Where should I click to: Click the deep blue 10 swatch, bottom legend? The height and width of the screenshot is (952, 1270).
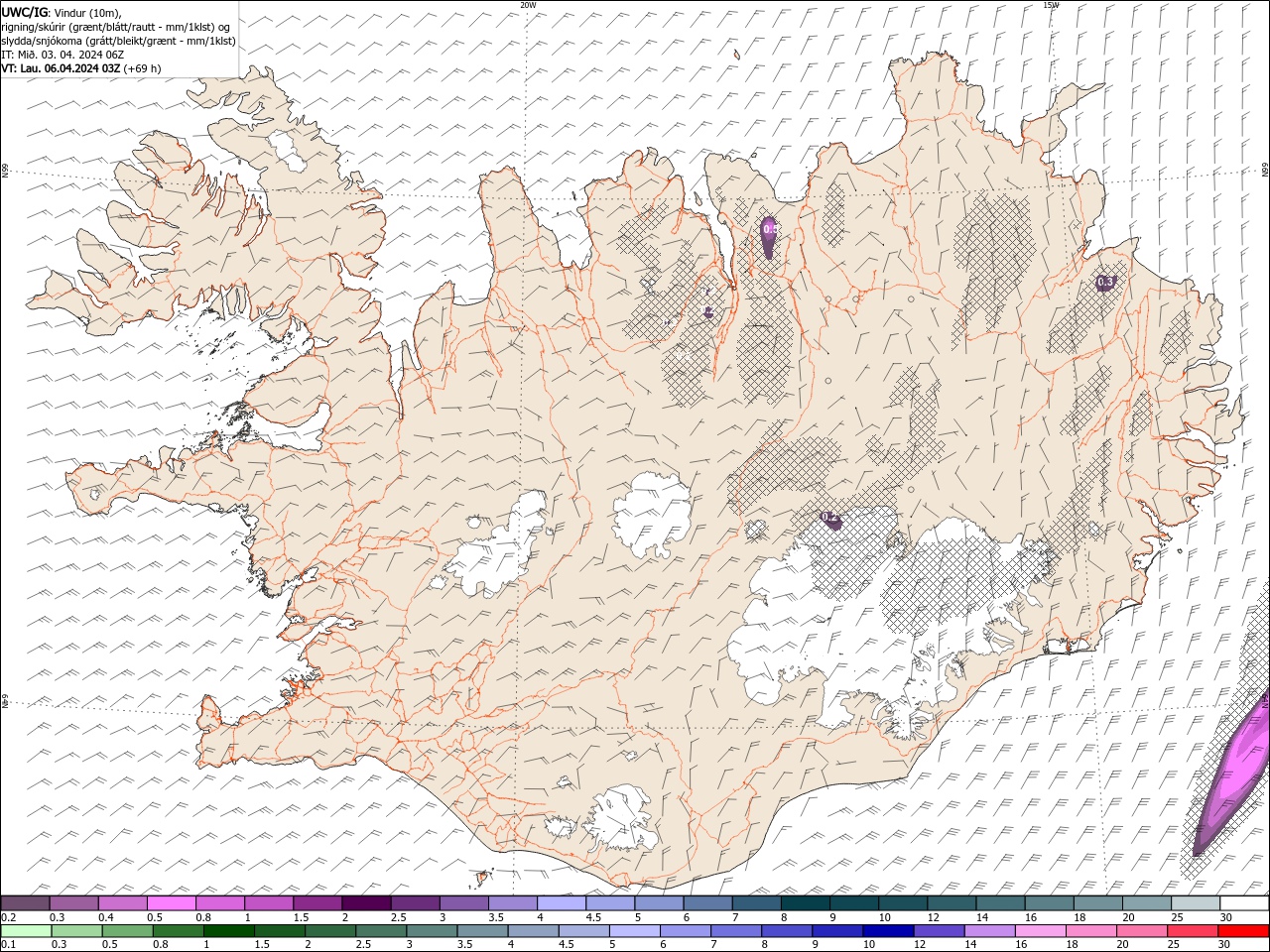pos(887,931)
